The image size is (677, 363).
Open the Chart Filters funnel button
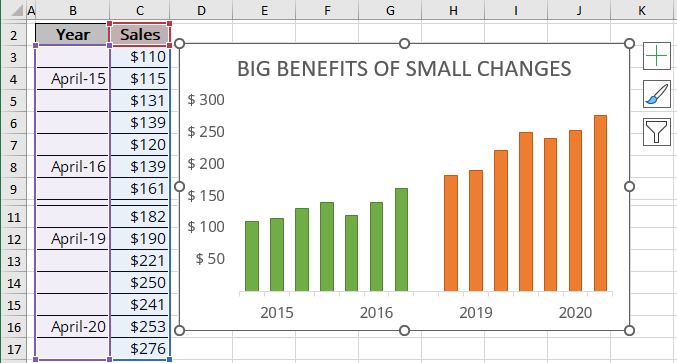(657, 132)
